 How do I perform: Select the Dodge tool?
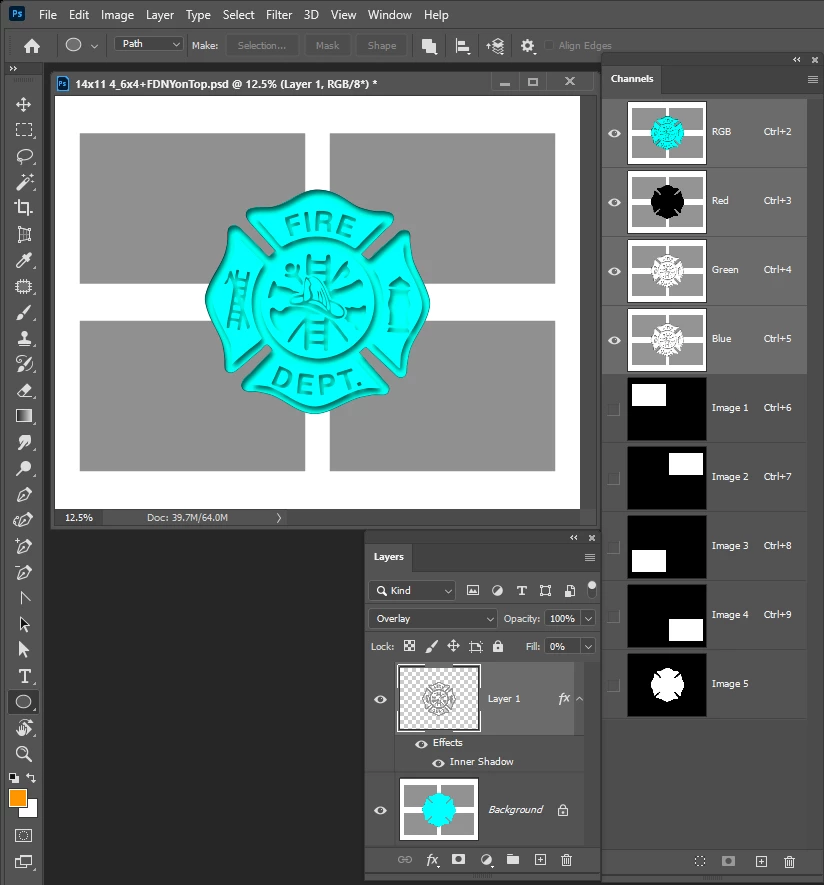(24, 468)
